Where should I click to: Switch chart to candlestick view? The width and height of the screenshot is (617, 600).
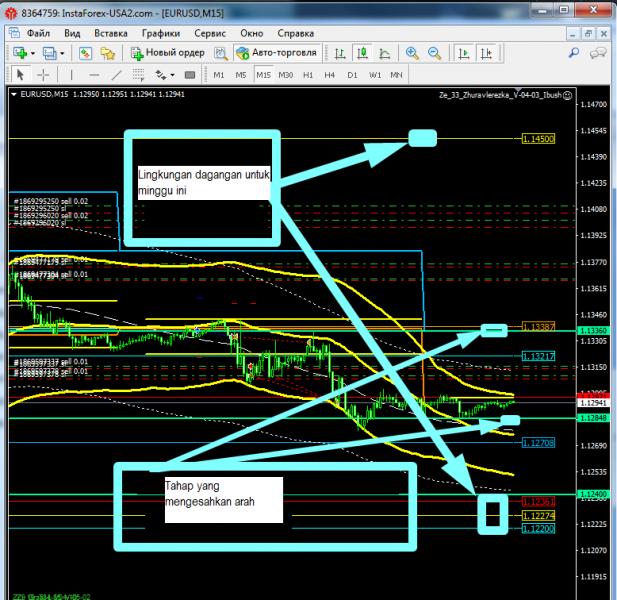[362, 52]
